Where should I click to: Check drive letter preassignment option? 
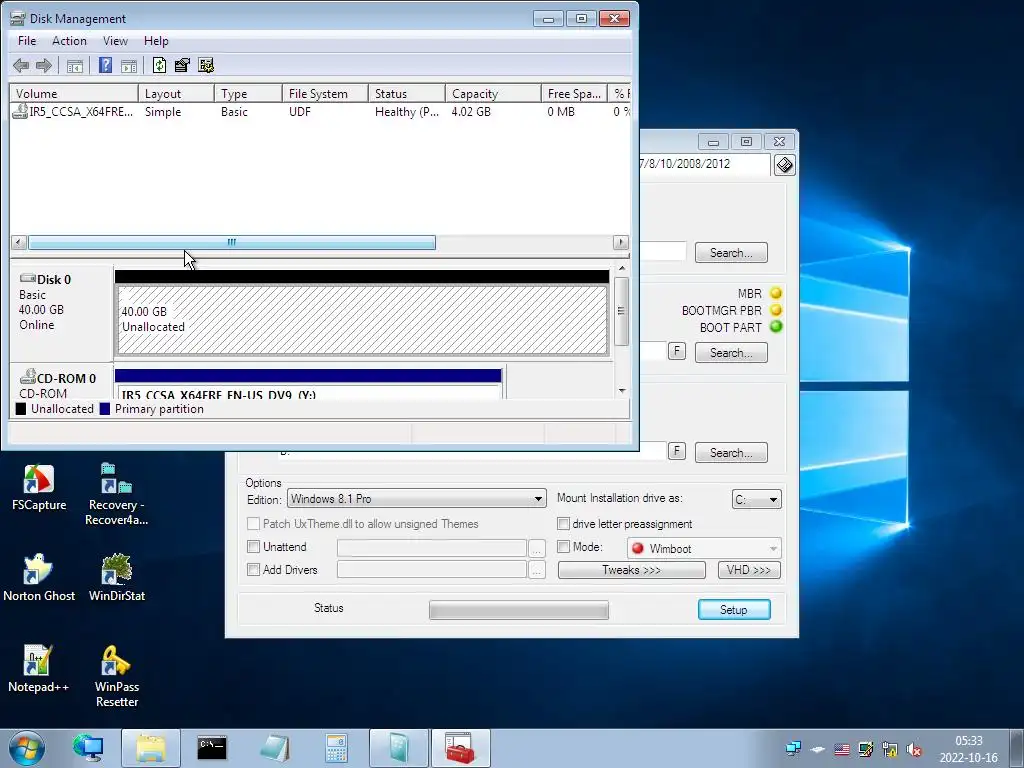(563, 524)
